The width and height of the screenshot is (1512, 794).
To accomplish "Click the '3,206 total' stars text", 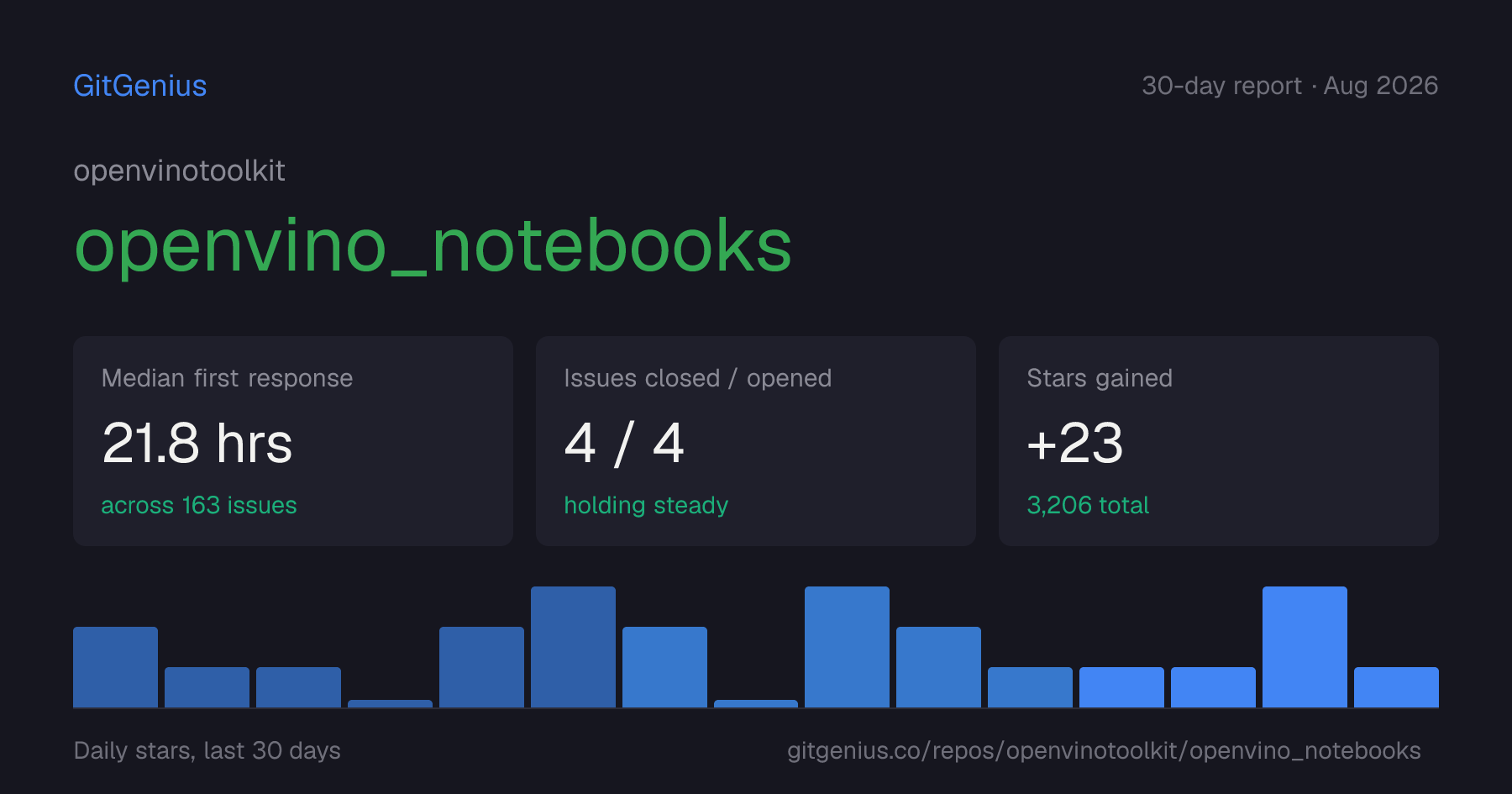I will click(x=1088, y=505).
